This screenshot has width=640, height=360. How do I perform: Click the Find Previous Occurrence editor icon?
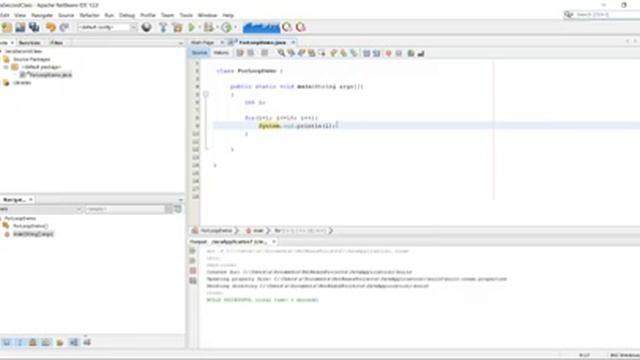pos(291,53)
